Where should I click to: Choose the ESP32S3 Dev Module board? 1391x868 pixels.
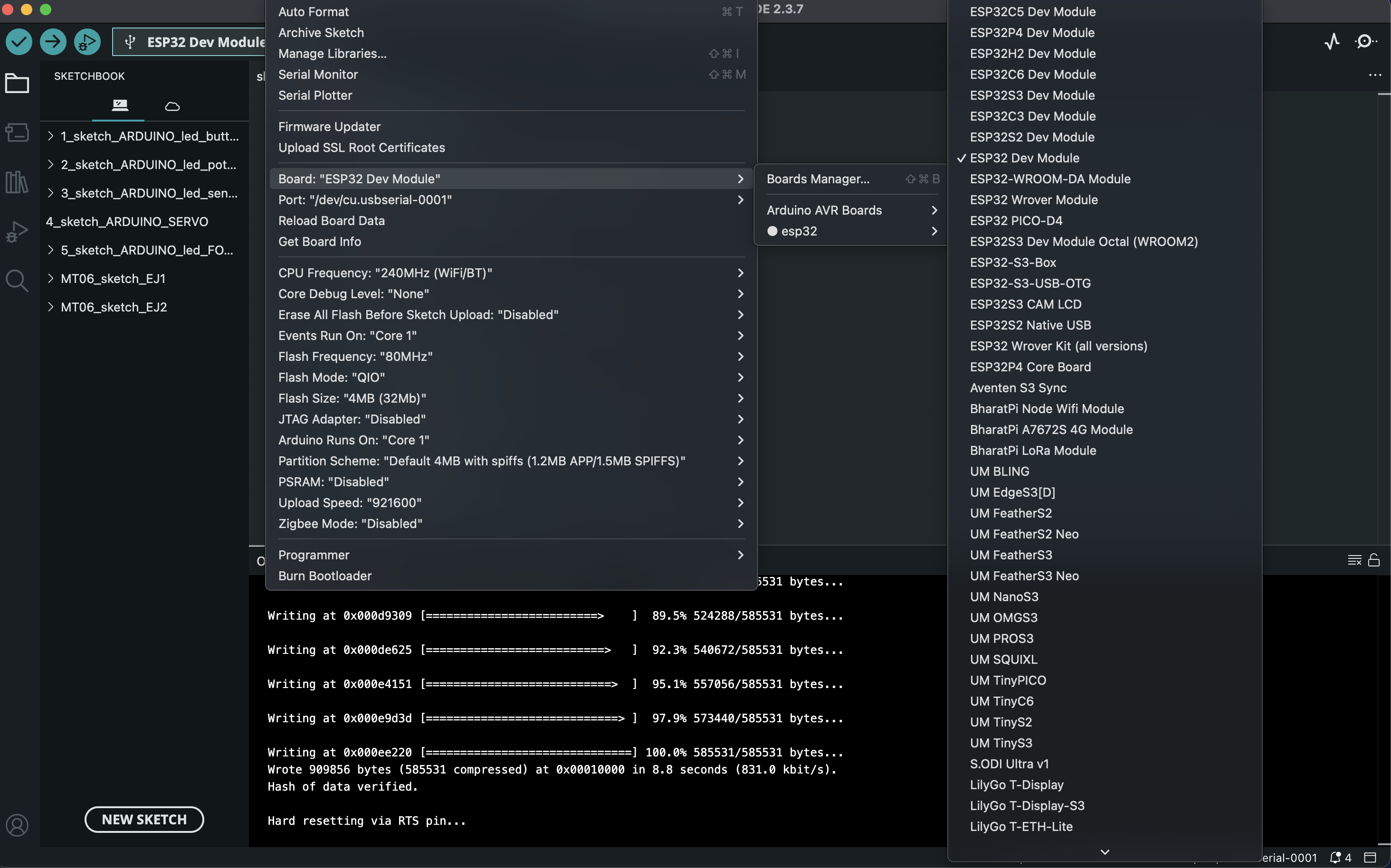[1032, 95]
